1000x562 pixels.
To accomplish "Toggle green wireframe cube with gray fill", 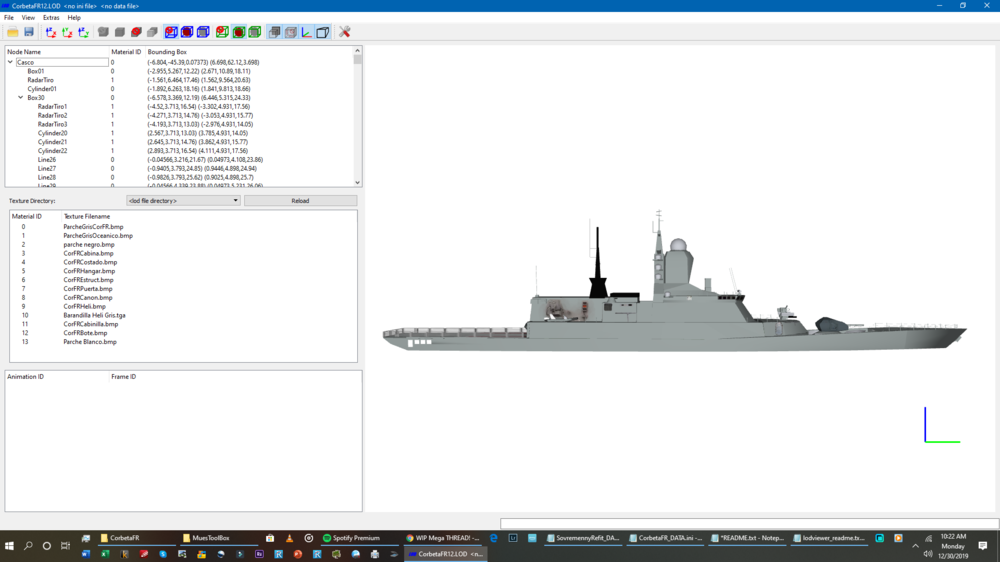I will (x=254, y=32).
